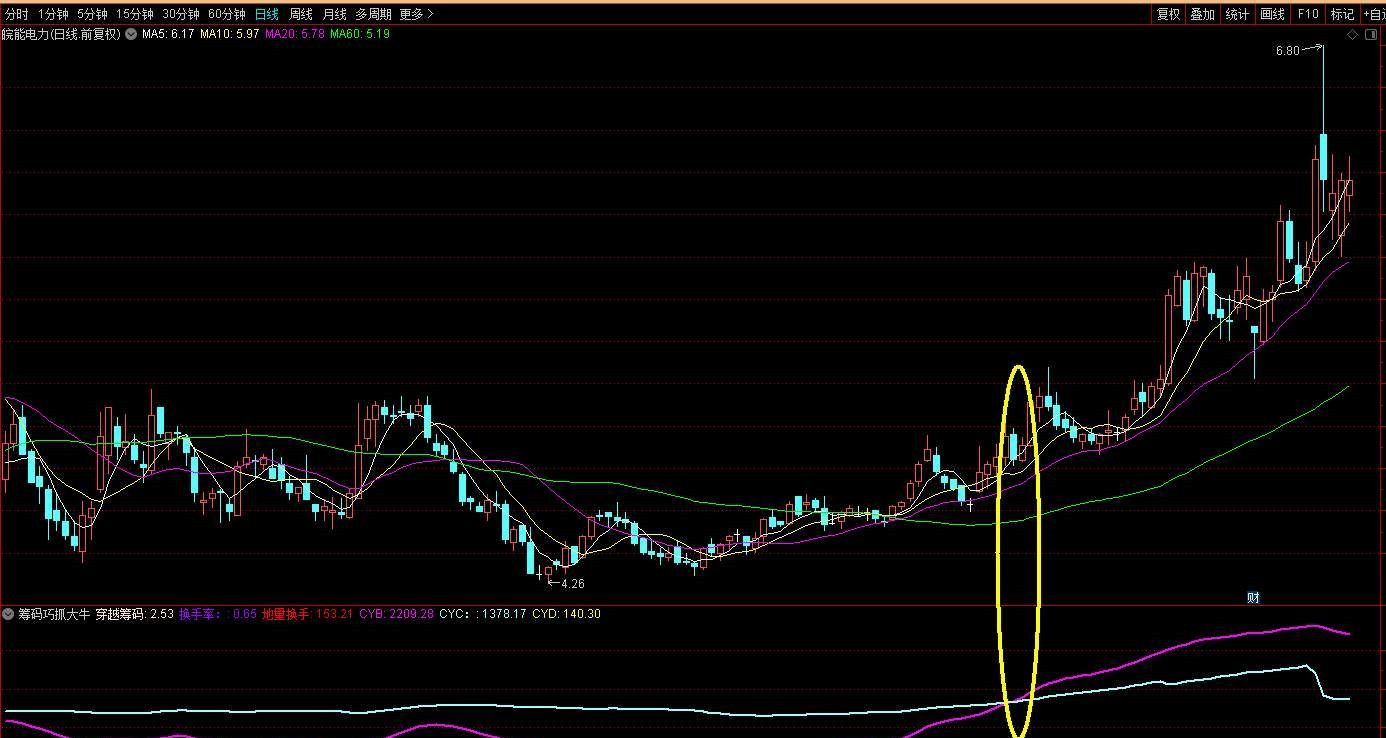
Task: Switch to the 分时 intraday view
Action: (17, 14)
